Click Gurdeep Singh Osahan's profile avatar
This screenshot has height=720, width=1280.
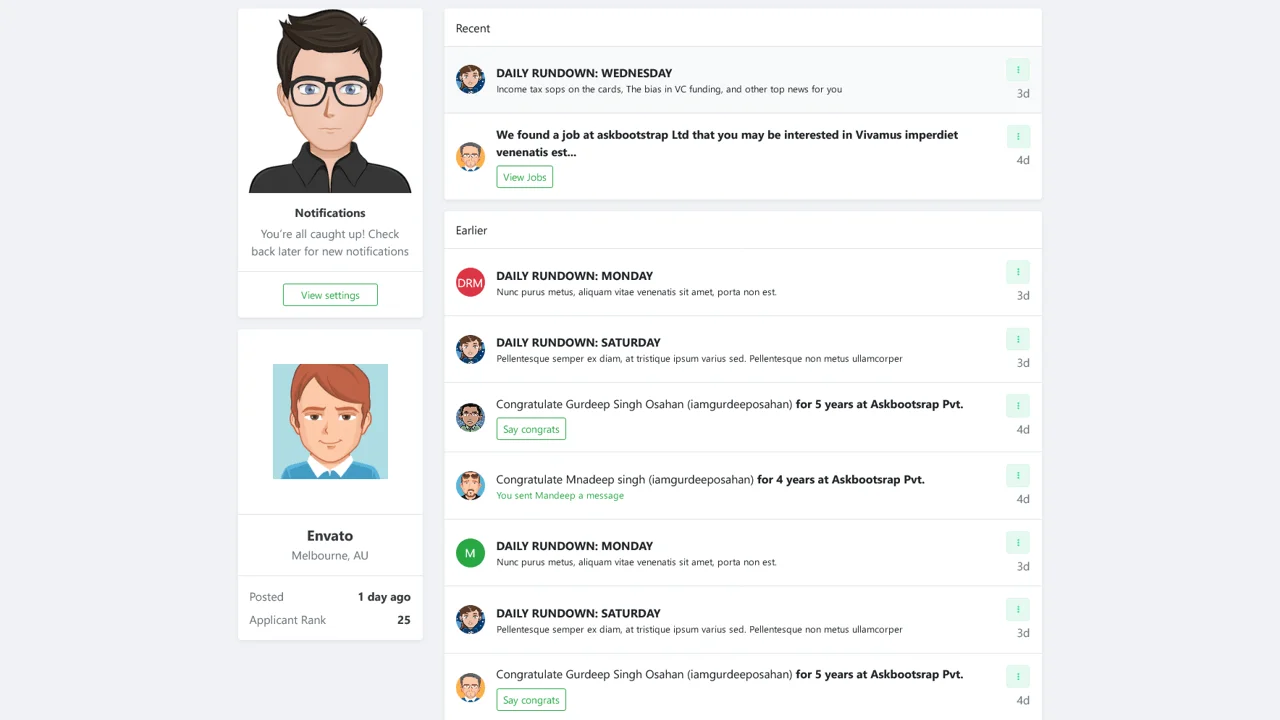pyautogui.click(x=470, y=417)
